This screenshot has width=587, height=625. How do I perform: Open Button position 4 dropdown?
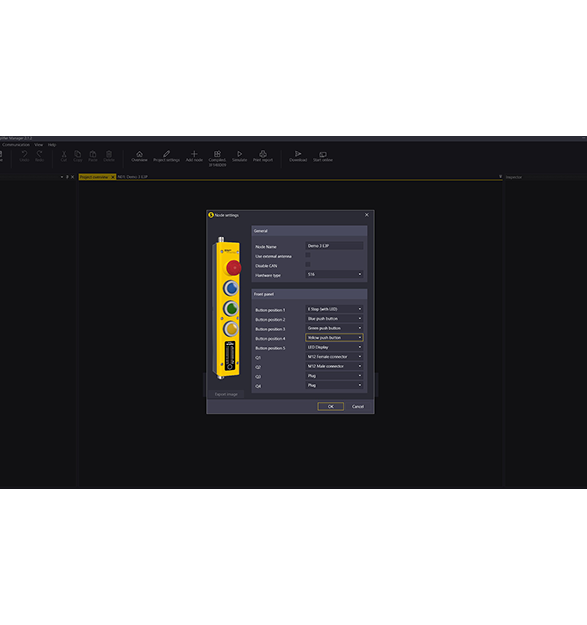334,338
